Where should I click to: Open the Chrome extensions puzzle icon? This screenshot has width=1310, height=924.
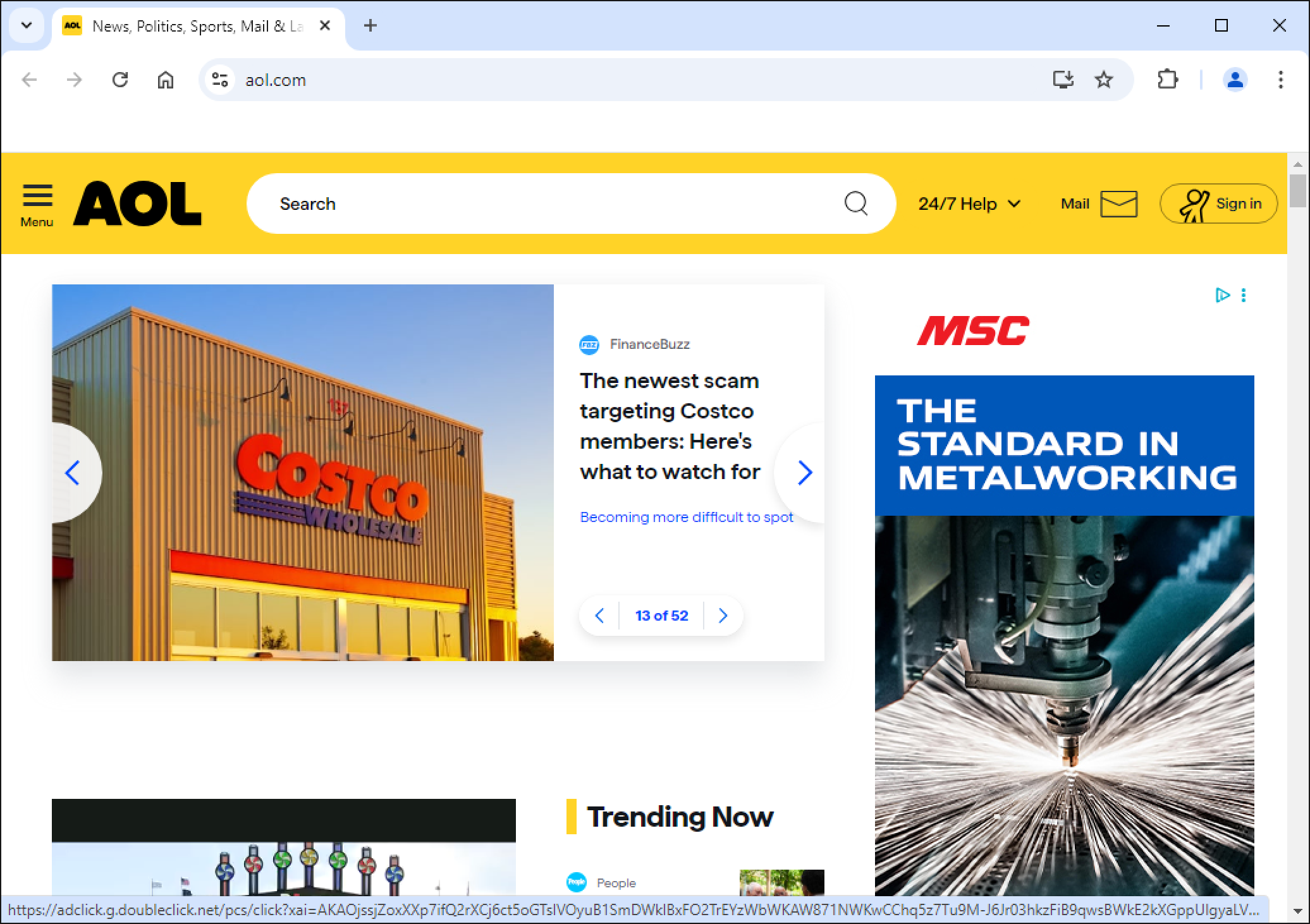(x=1167, y=80)
